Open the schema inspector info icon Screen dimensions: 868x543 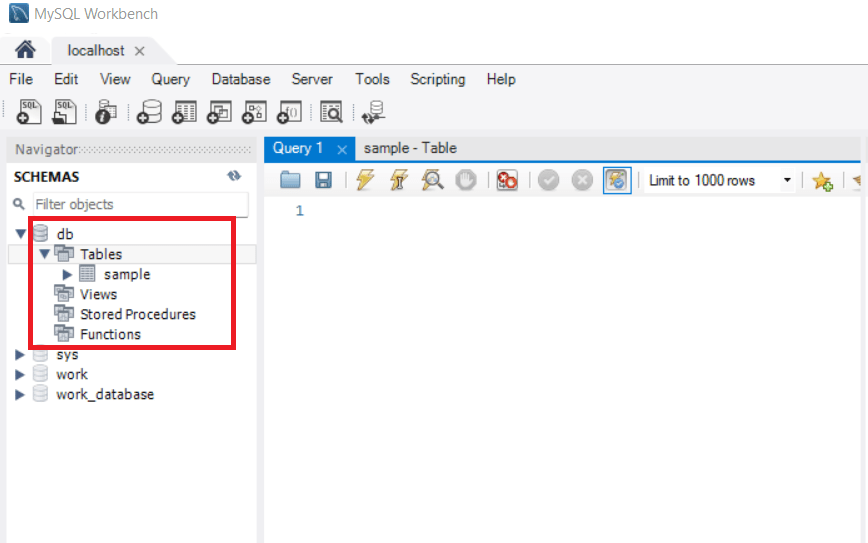[x=105, y=112]
